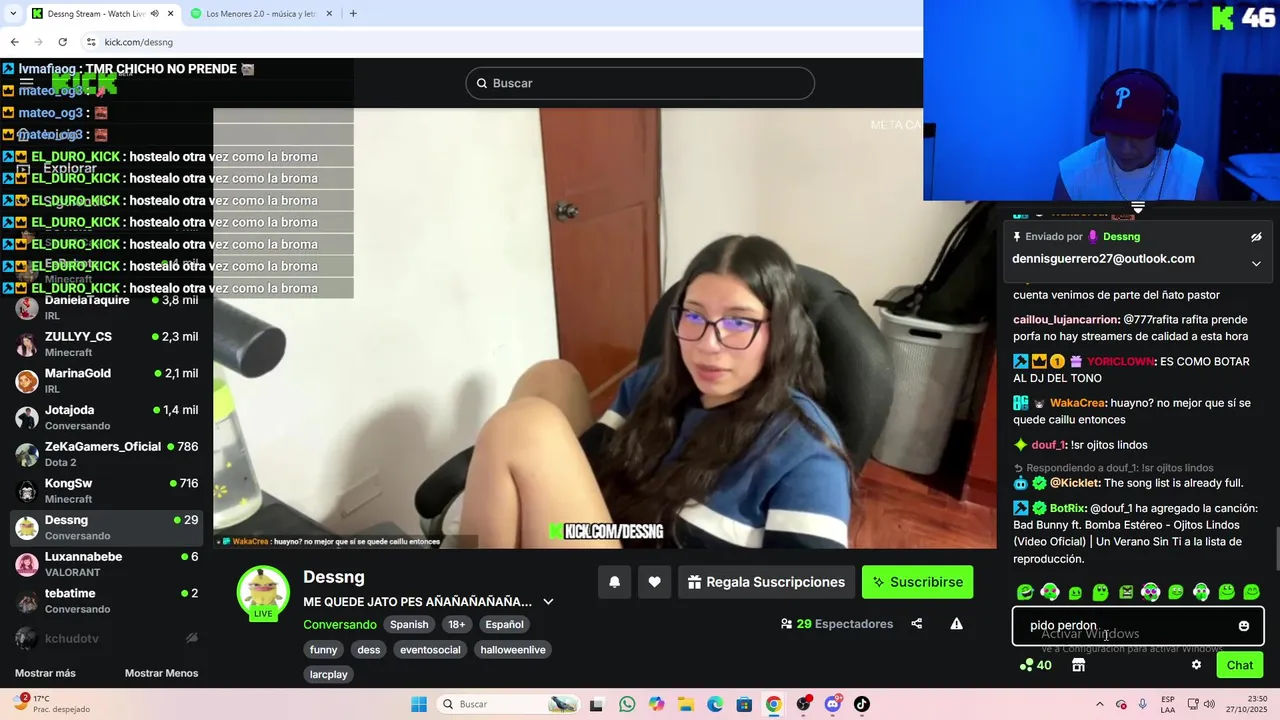
Task: Open the chat settings gear
Action: coord(1196,665)
